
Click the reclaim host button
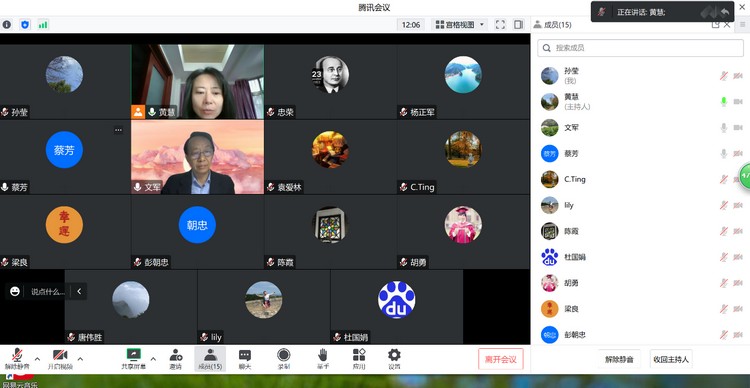671,359
